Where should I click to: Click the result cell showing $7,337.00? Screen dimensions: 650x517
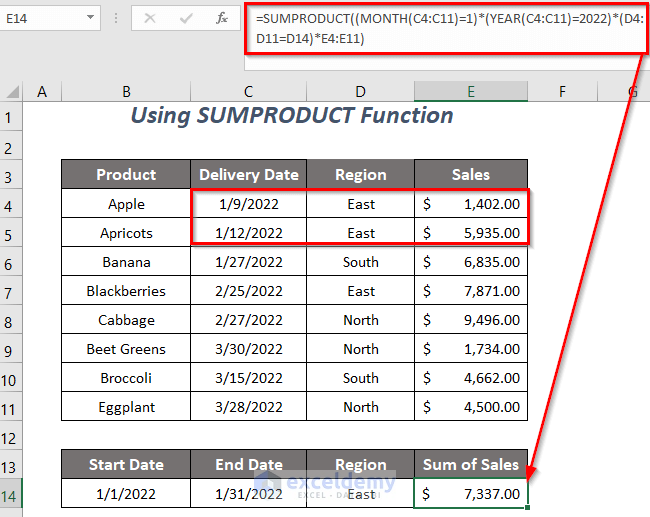coord(470,494)
